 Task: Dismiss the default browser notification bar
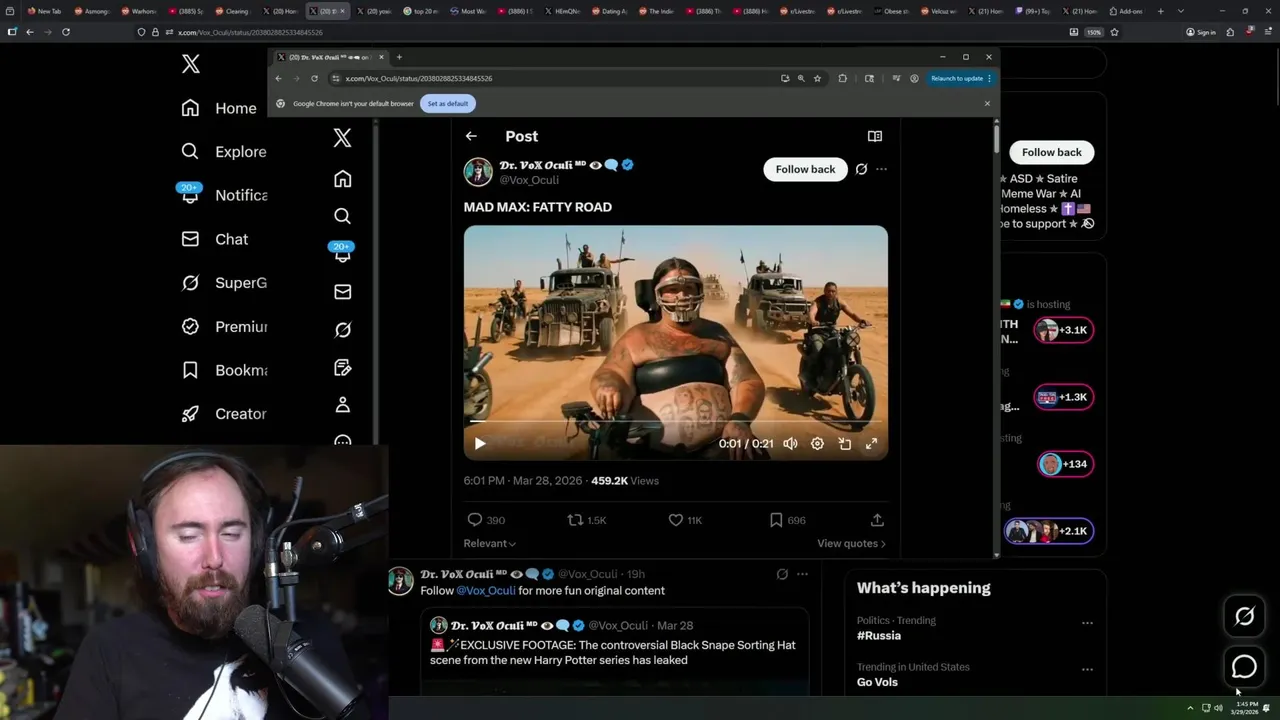pos(987,103)
